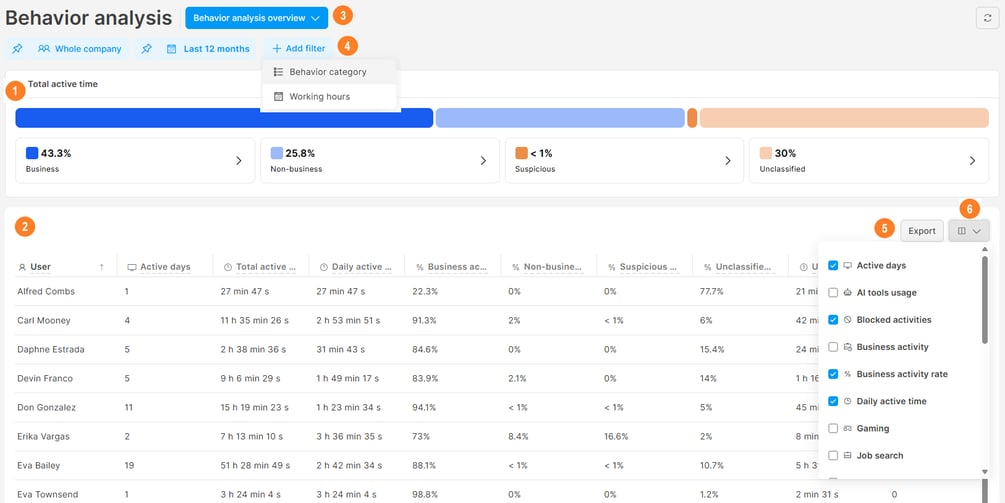The image size is (1005, 503).
Task: Uncheck the Blocked activities checkbox
Action: pos(833,320)
